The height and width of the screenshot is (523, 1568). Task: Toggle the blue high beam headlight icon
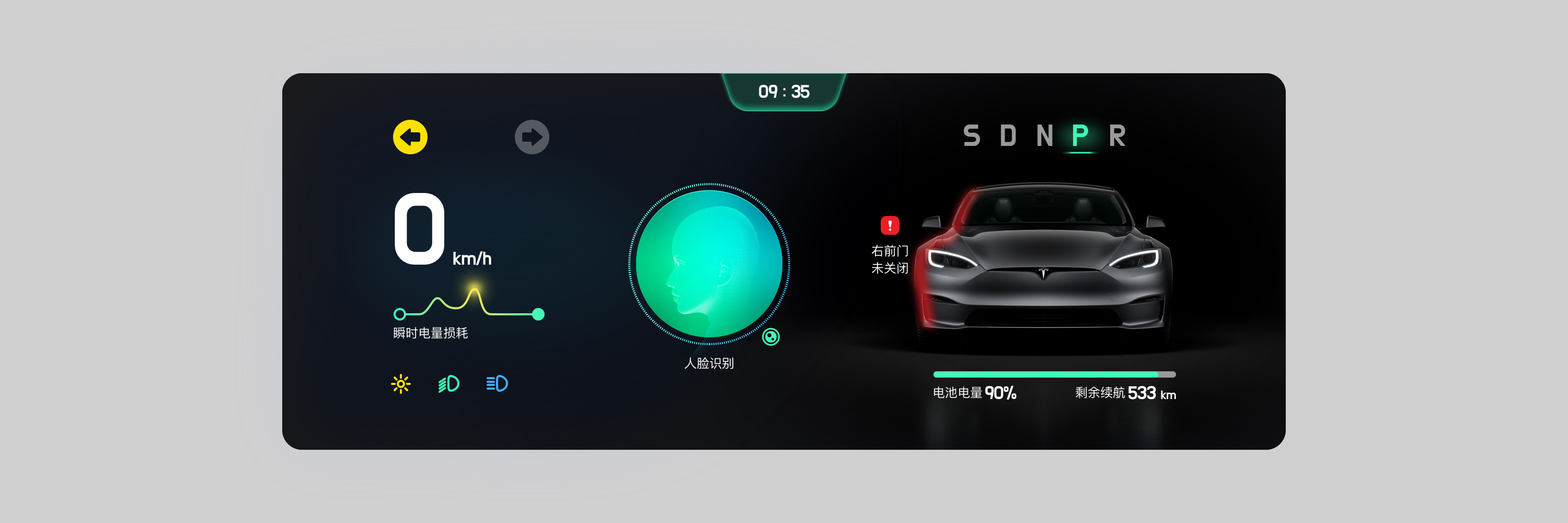pyautogui.click(x=497, y=383)
